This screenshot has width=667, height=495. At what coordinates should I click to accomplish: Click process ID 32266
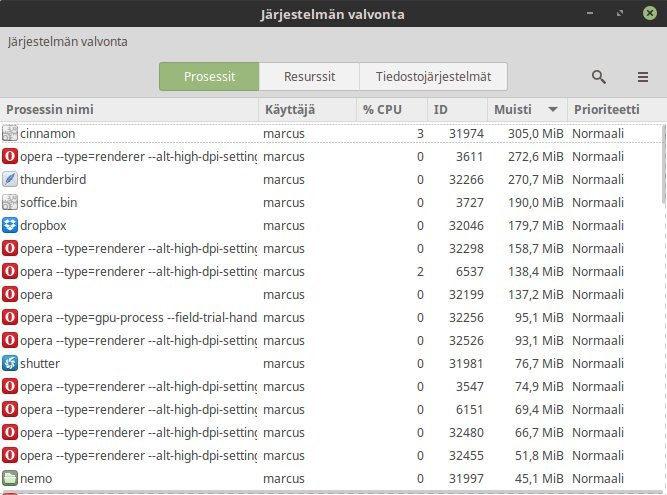pos(466,179)
